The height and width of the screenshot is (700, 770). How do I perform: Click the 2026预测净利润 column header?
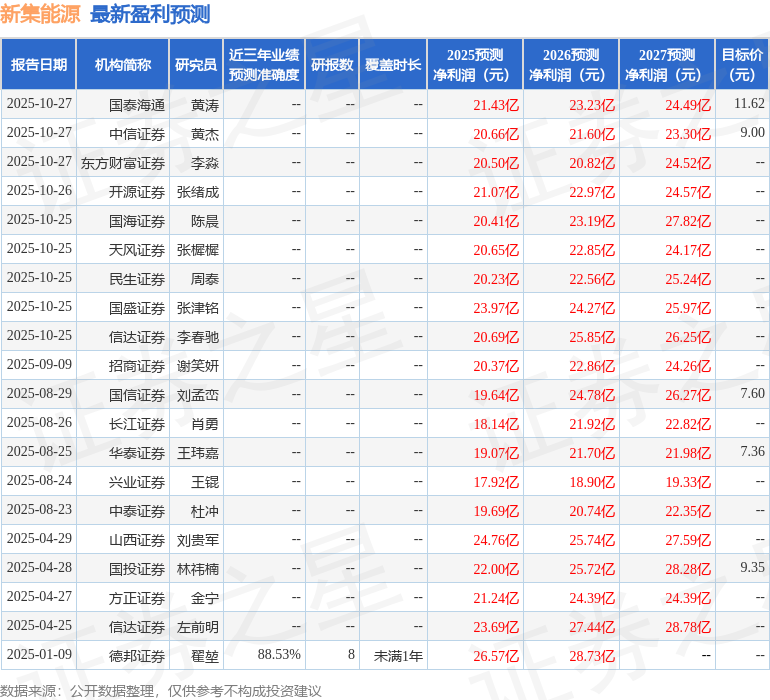tap(571, 65)
